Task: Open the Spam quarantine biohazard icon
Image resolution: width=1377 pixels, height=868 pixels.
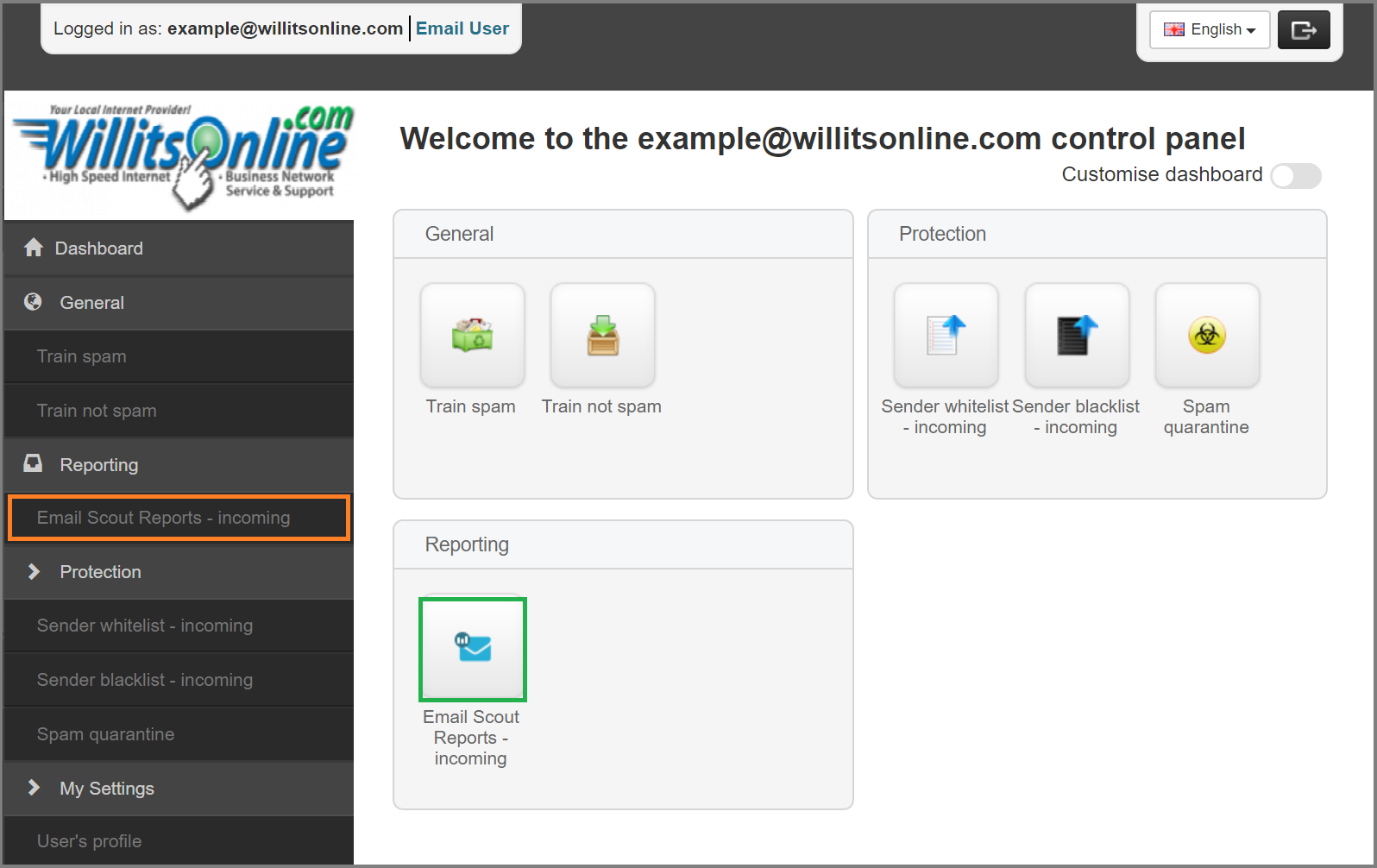Action: pos(1208,335)
